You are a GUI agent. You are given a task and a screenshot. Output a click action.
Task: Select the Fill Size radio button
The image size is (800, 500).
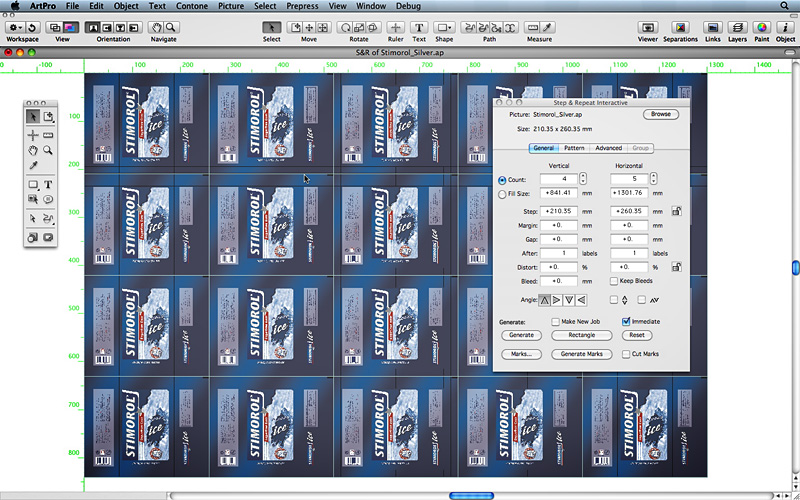pos(502,195)
